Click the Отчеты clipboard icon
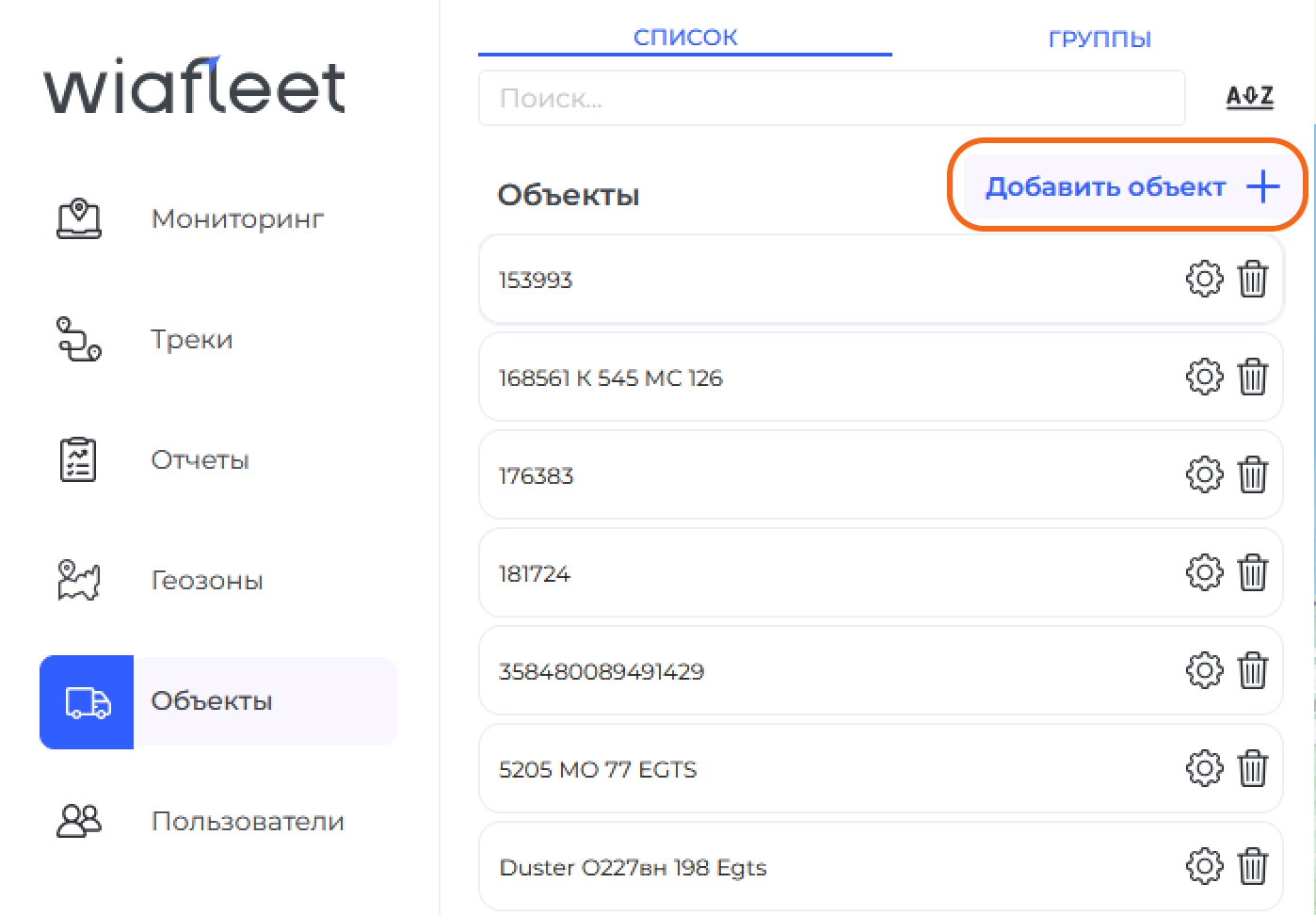The height and width of the screenshot is (915, 1316). [x=78, y=459]
